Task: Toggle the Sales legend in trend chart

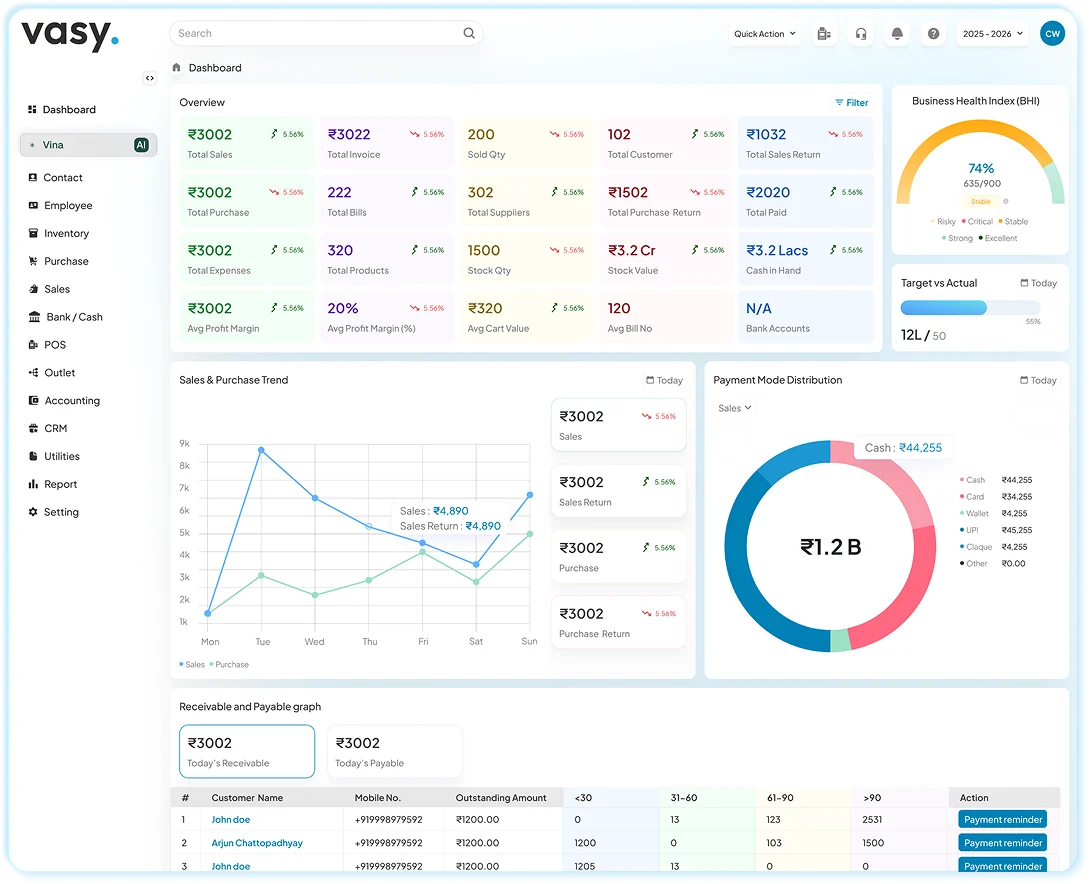Action: click(x=192, y=664)
